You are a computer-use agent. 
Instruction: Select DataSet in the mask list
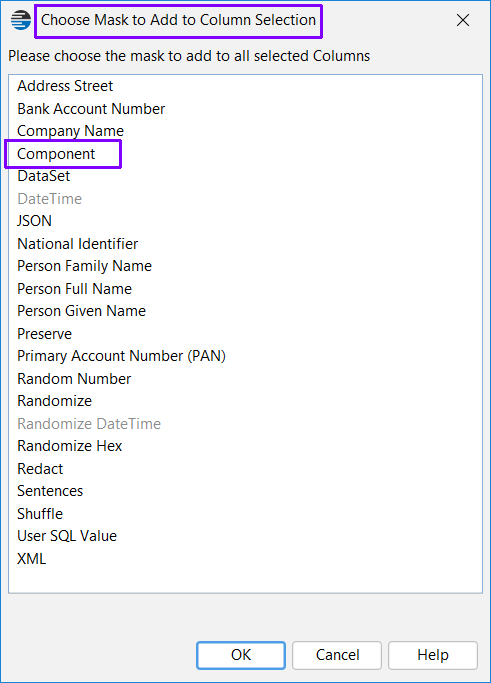point(44,176)
